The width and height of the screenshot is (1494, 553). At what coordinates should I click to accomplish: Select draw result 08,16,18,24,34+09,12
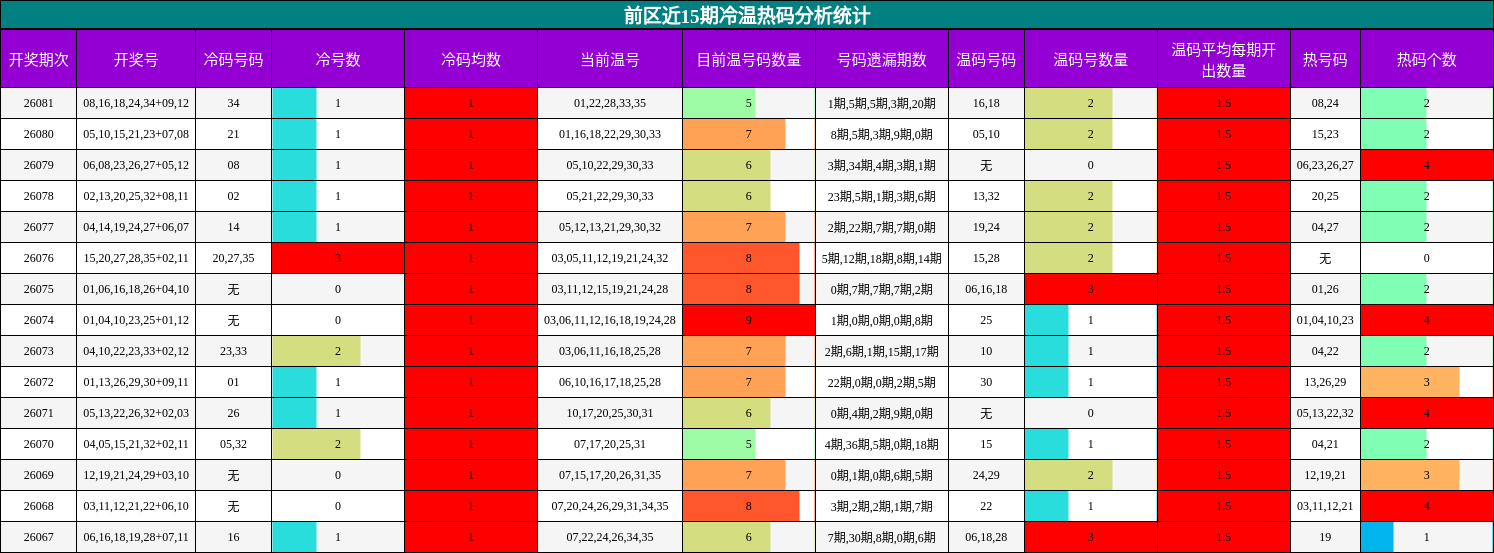tap(136, 103)
